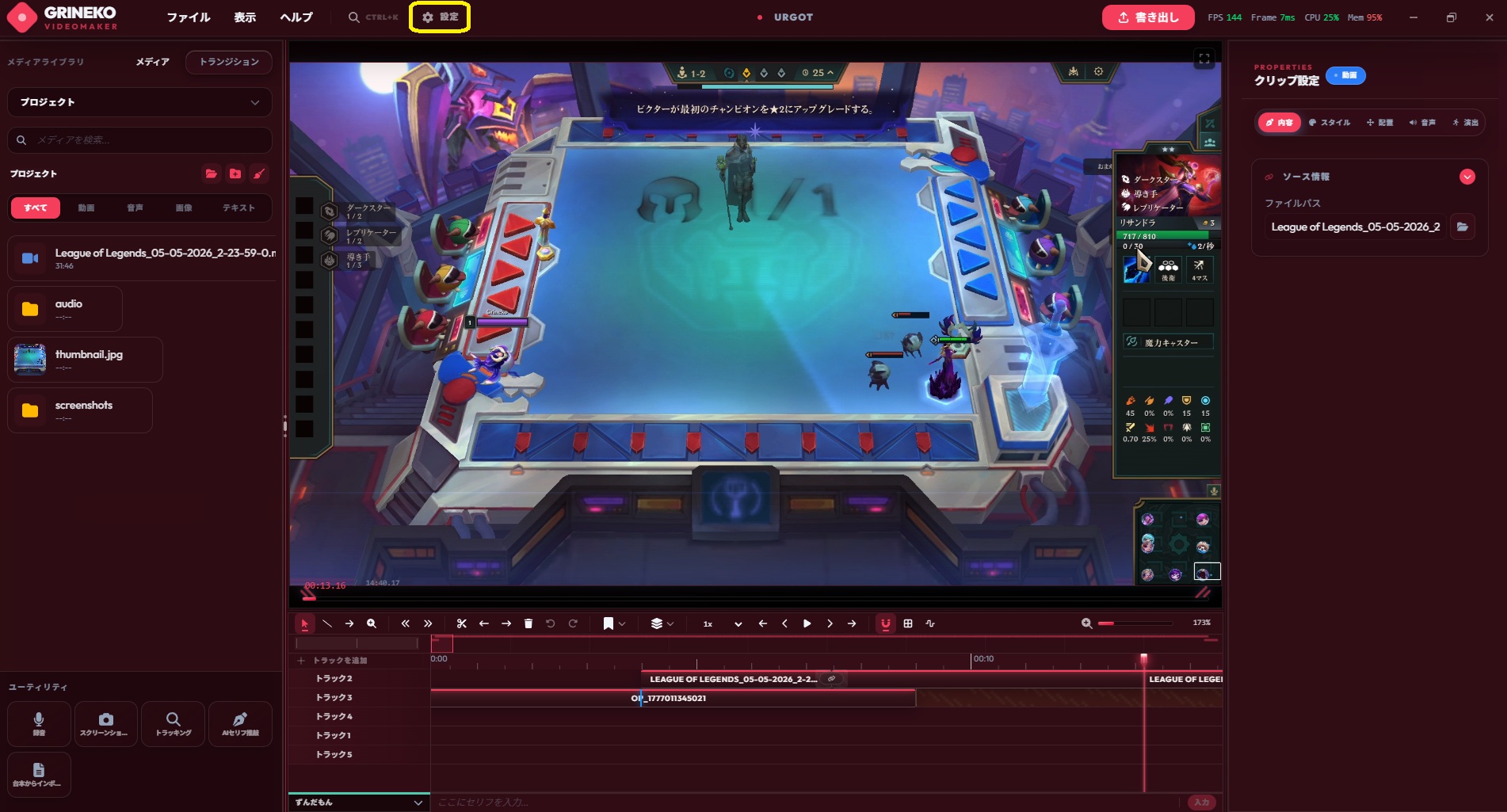Viewport: 1507px width, 812px height.
Task: Undo the last timeline action
Action: click(551, 624)
